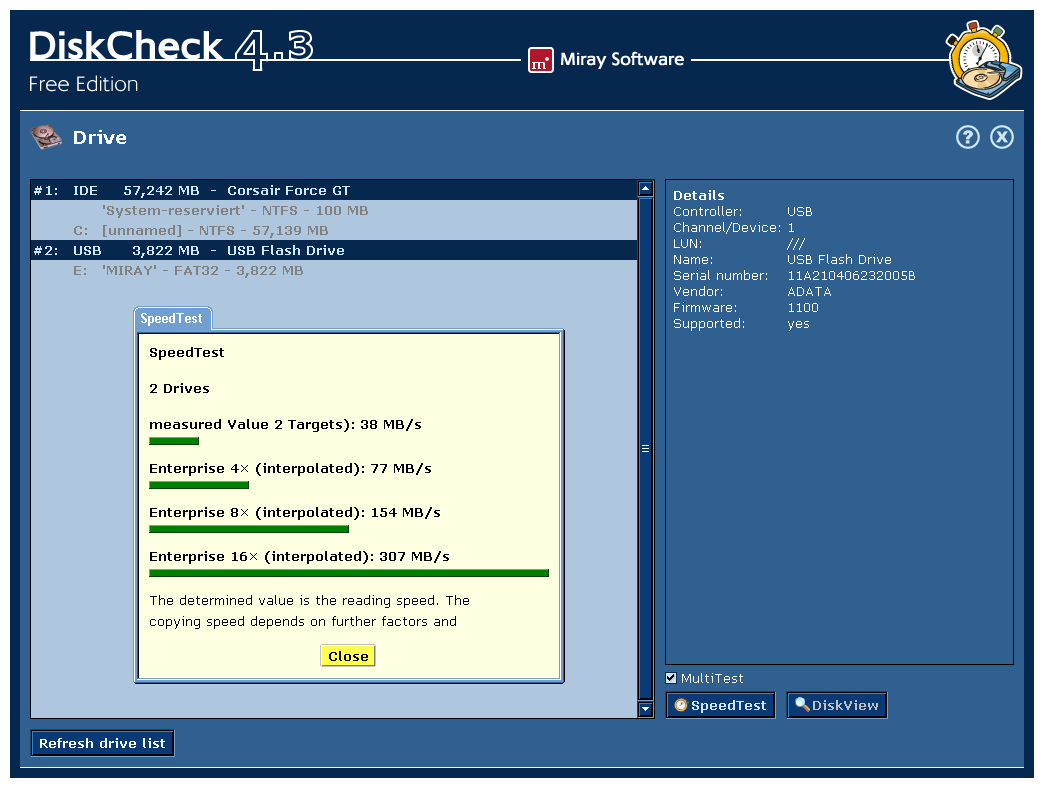This screenshot has width=1044, height=787.
Task: Click the measured value 38 MB/s bar
Action: (x=174, y=441)
